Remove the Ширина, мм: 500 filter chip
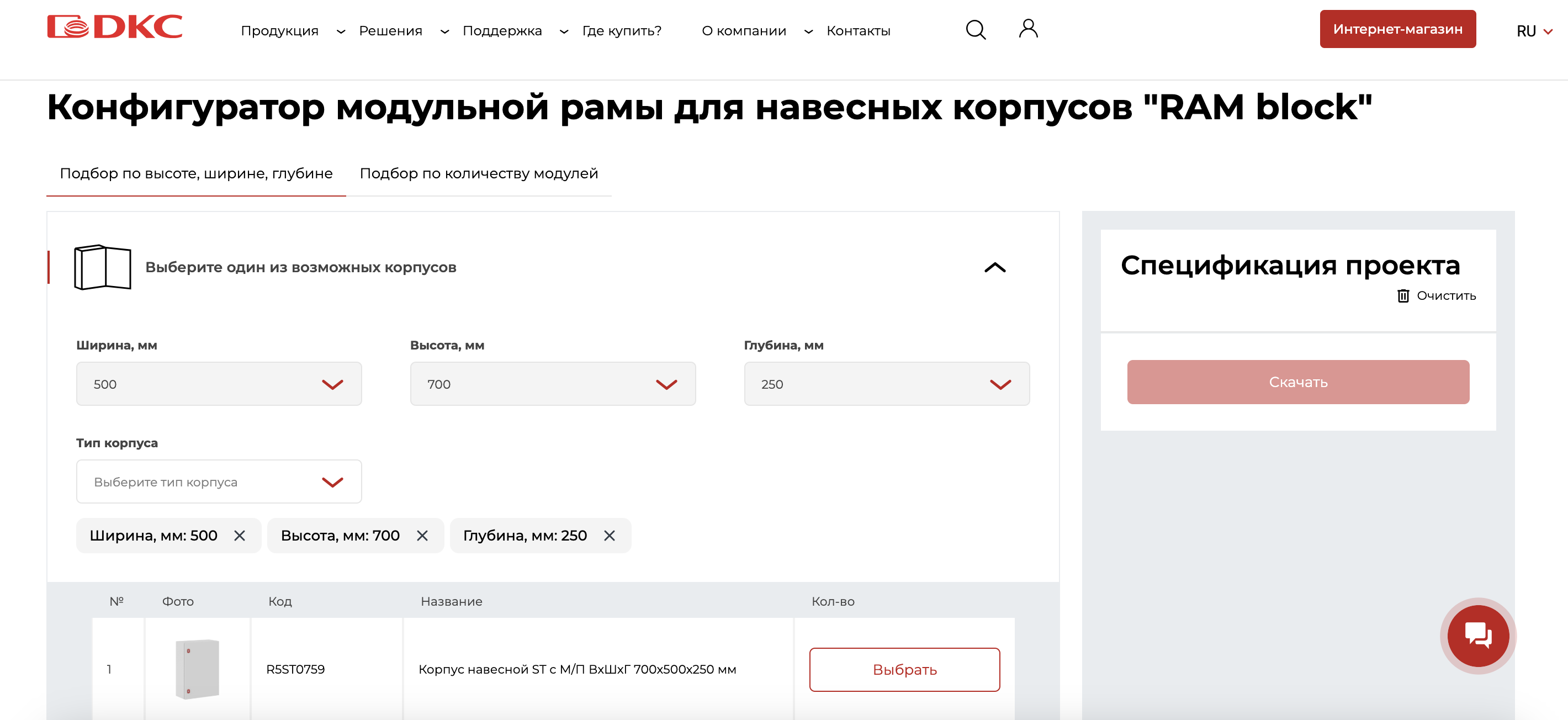Viewport: 1568px width, 720px height. coord(240,536)
